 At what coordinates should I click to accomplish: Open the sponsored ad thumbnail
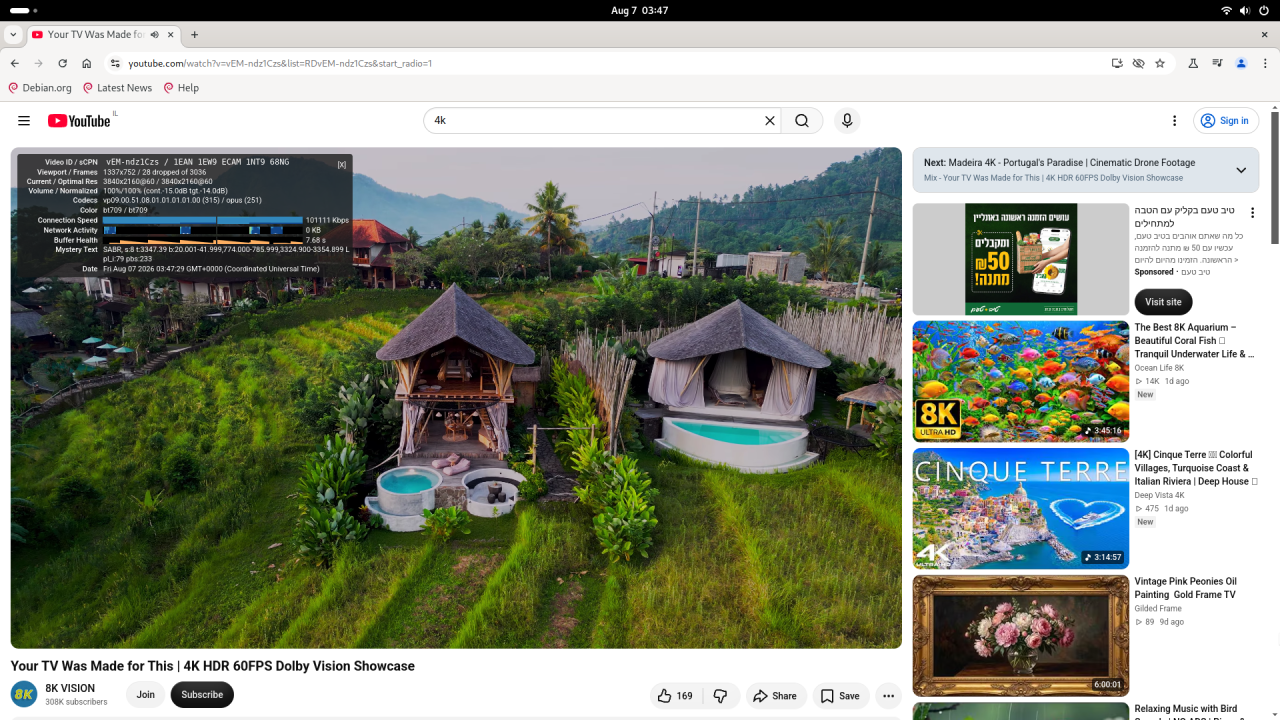[1021, 260]
